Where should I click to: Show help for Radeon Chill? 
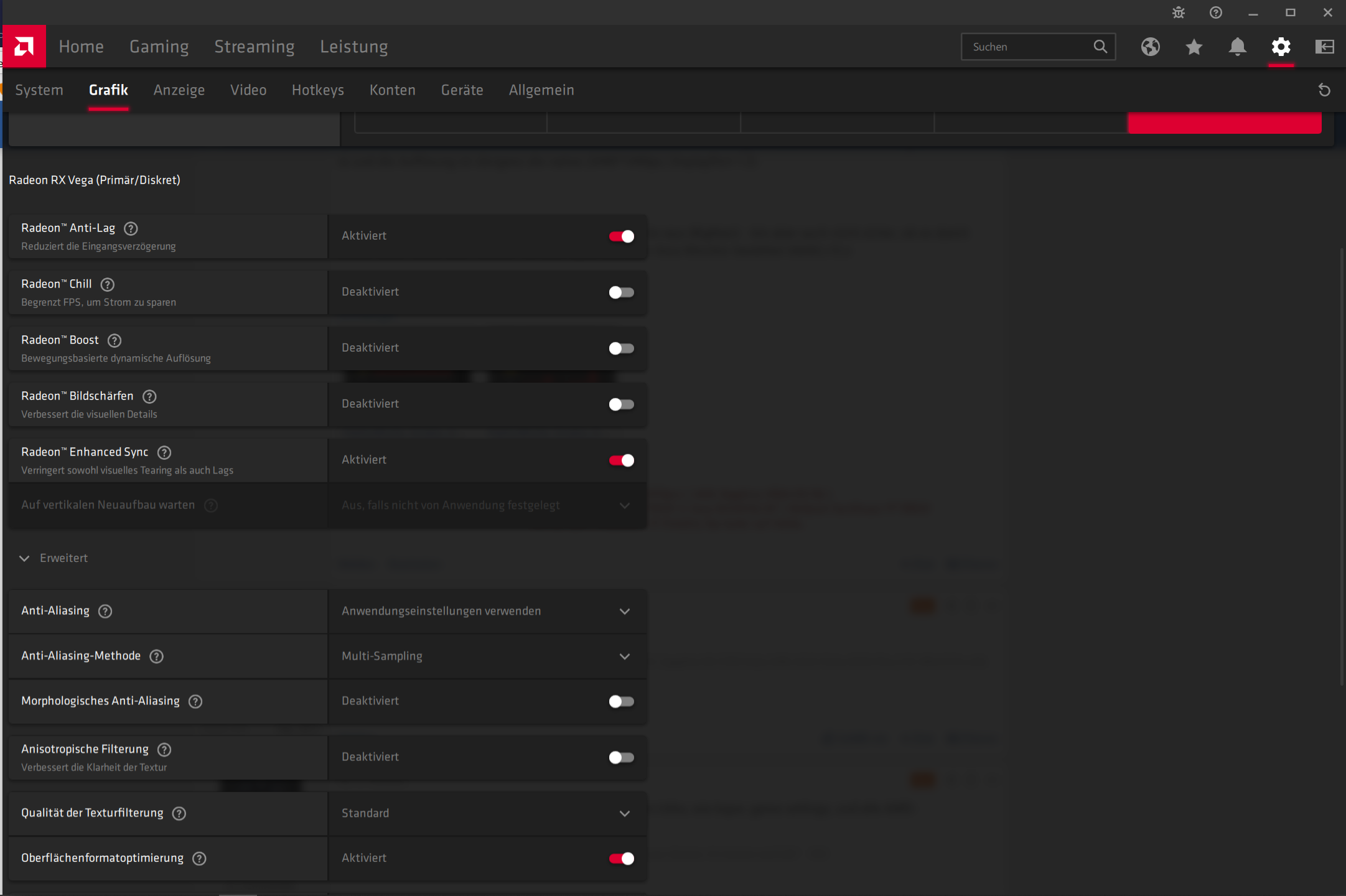pos(108,284)
